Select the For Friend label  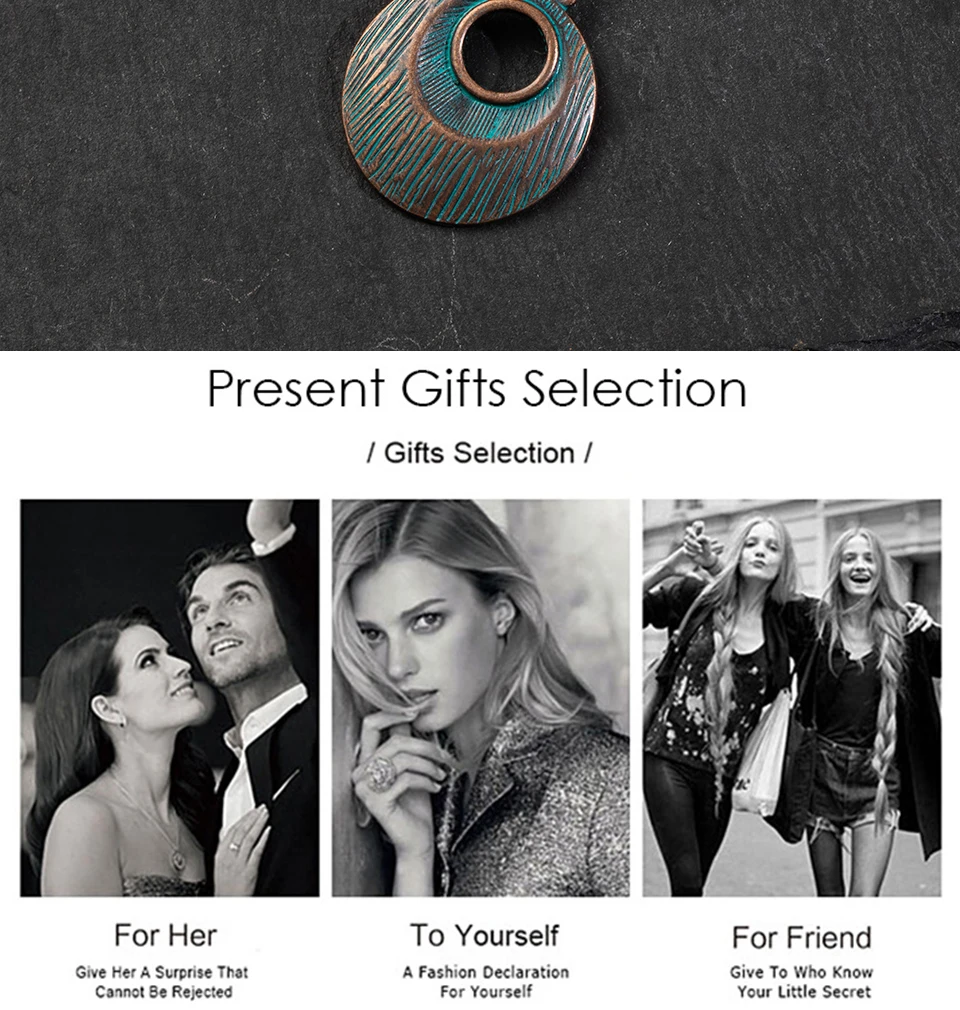[x=802, y=937]
